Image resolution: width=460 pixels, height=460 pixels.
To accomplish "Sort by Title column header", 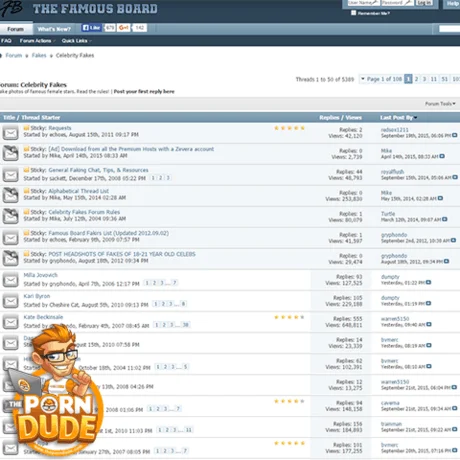I will click(x=9, y=117).
